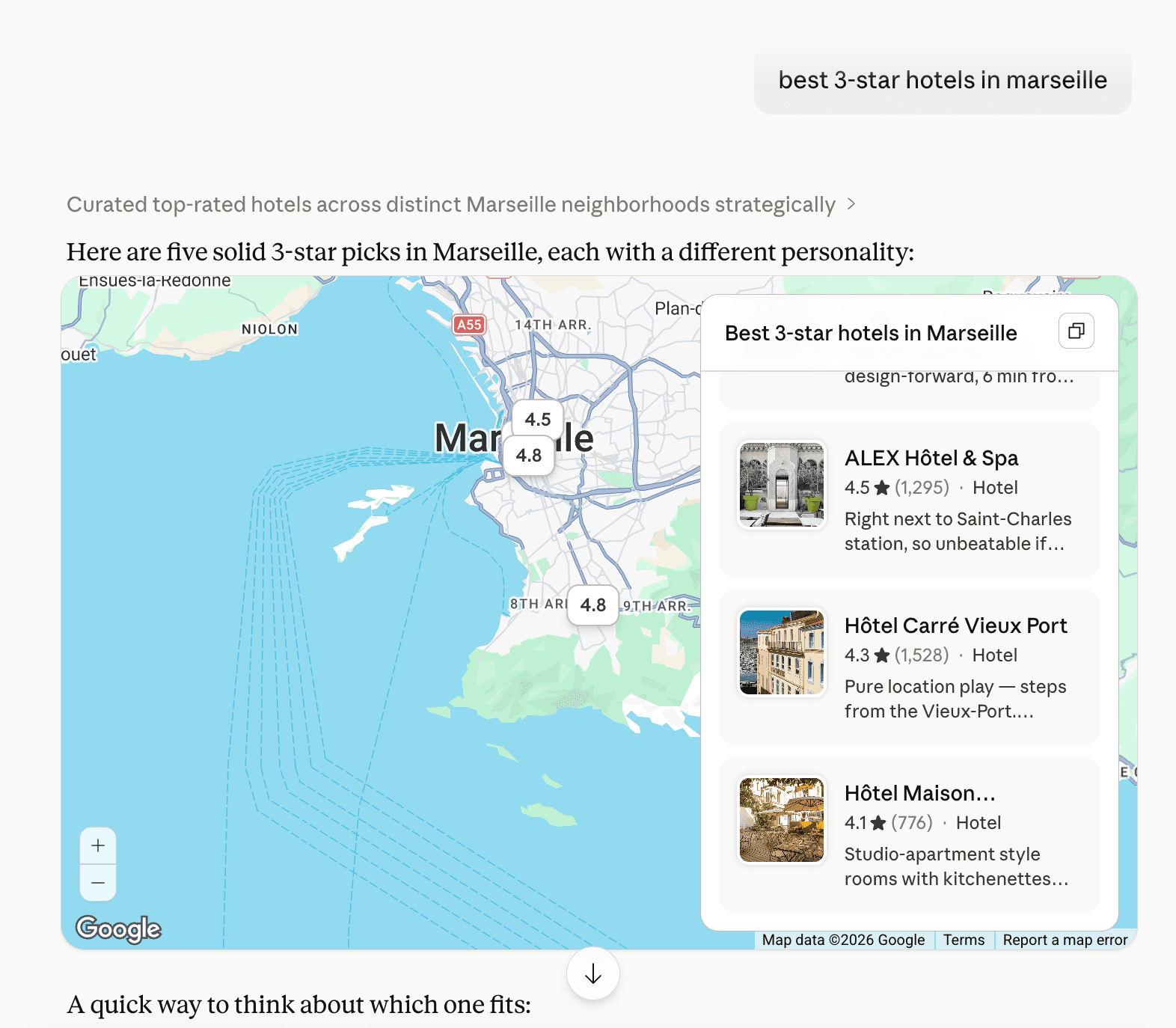
Task: Open the ALEX Hôtel & Spa card
Action: point(909,500)
